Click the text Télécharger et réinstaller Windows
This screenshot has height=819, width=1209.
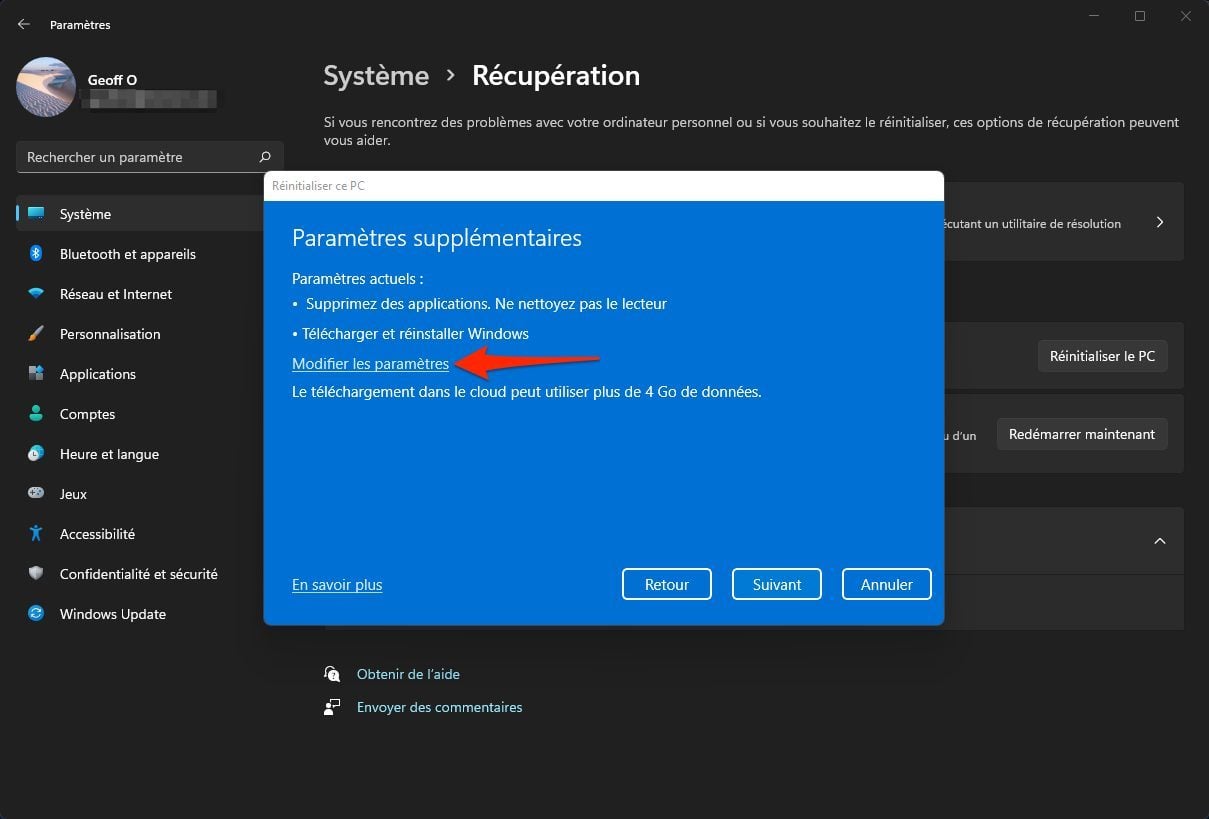415,333
